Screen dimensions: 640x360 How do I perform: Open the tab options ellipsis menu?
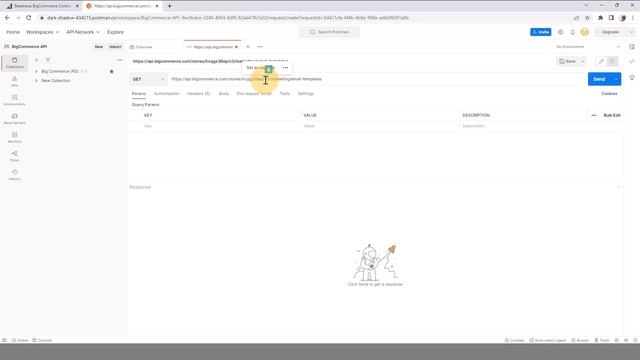pos(260,47)
